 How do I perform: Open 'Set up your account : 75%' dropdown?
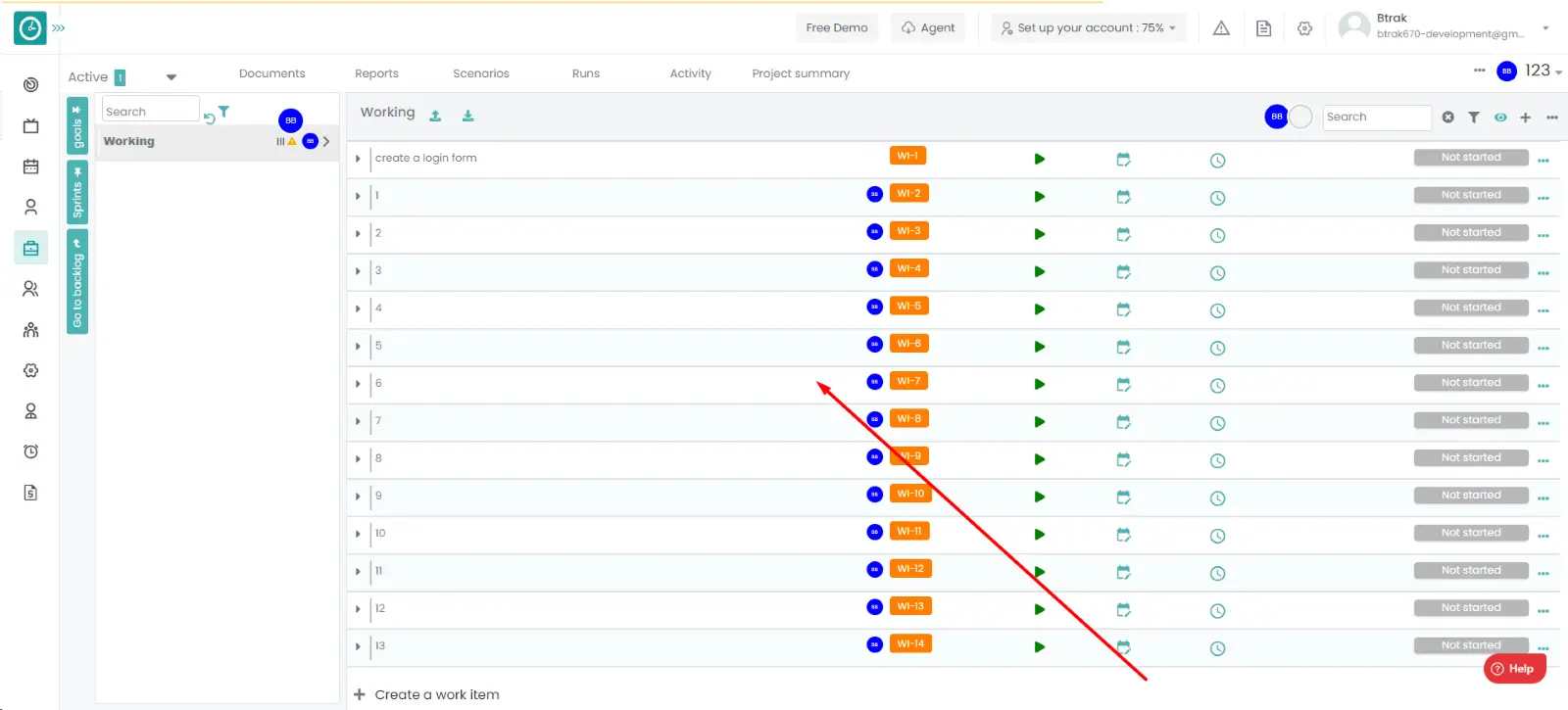(x=1089, y=28)
